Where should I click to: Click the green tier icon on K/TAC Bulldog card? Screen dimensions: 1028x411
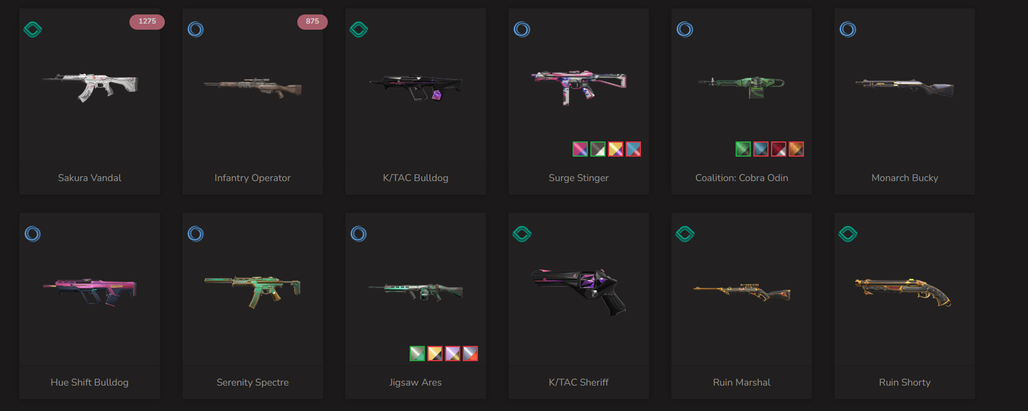click(359, 29)
